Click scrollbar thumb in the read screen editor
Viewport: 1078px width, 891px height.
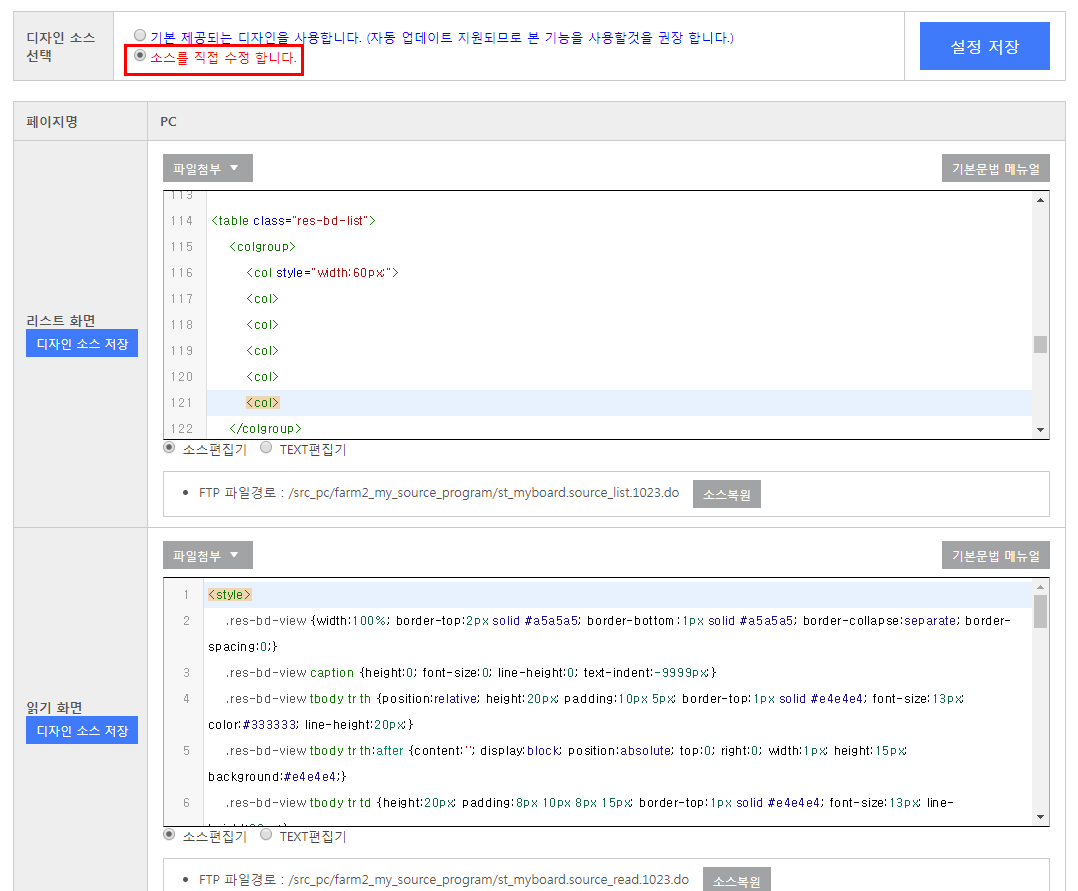pos(1040,611)
